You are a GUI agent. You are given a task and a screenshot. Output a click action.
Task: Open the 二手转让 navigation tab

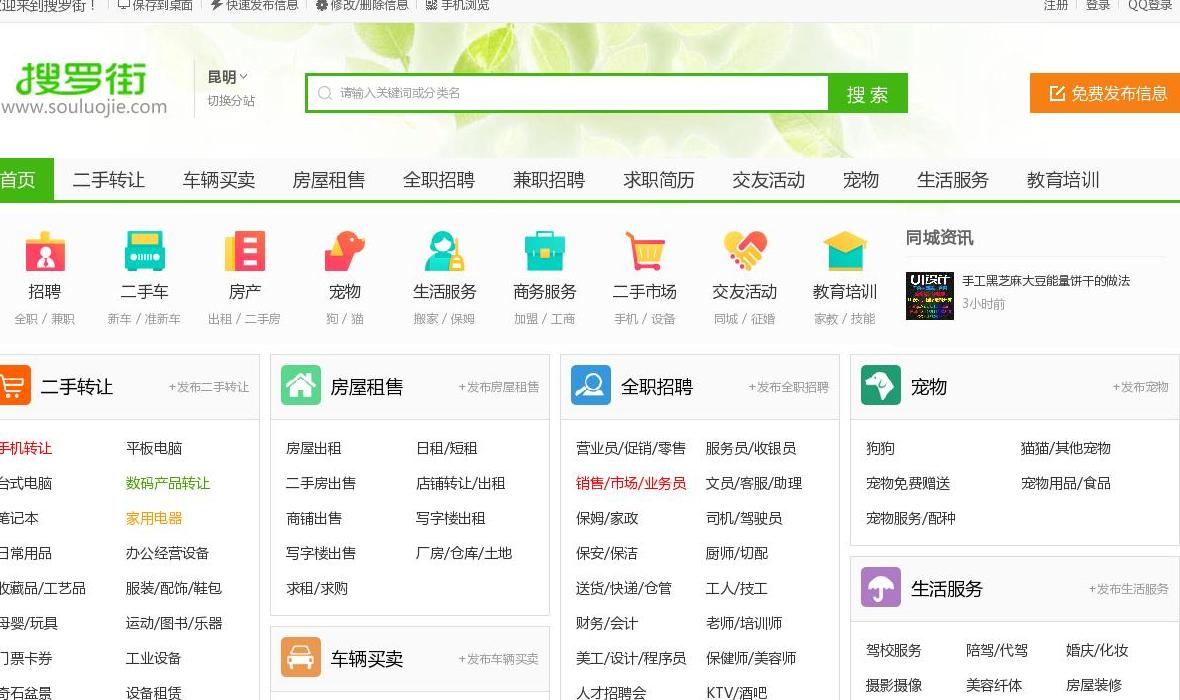point(108,180)
